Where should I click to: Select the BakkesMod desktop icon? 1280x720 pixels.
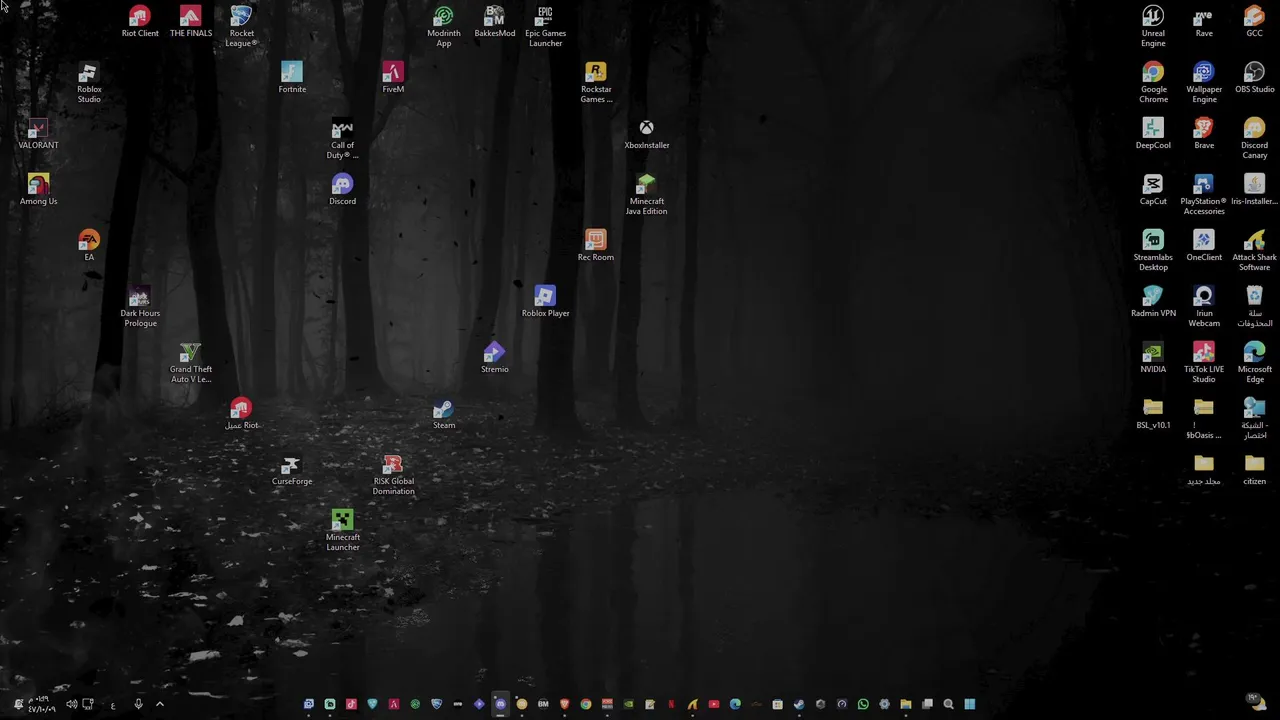coord(495,22)
